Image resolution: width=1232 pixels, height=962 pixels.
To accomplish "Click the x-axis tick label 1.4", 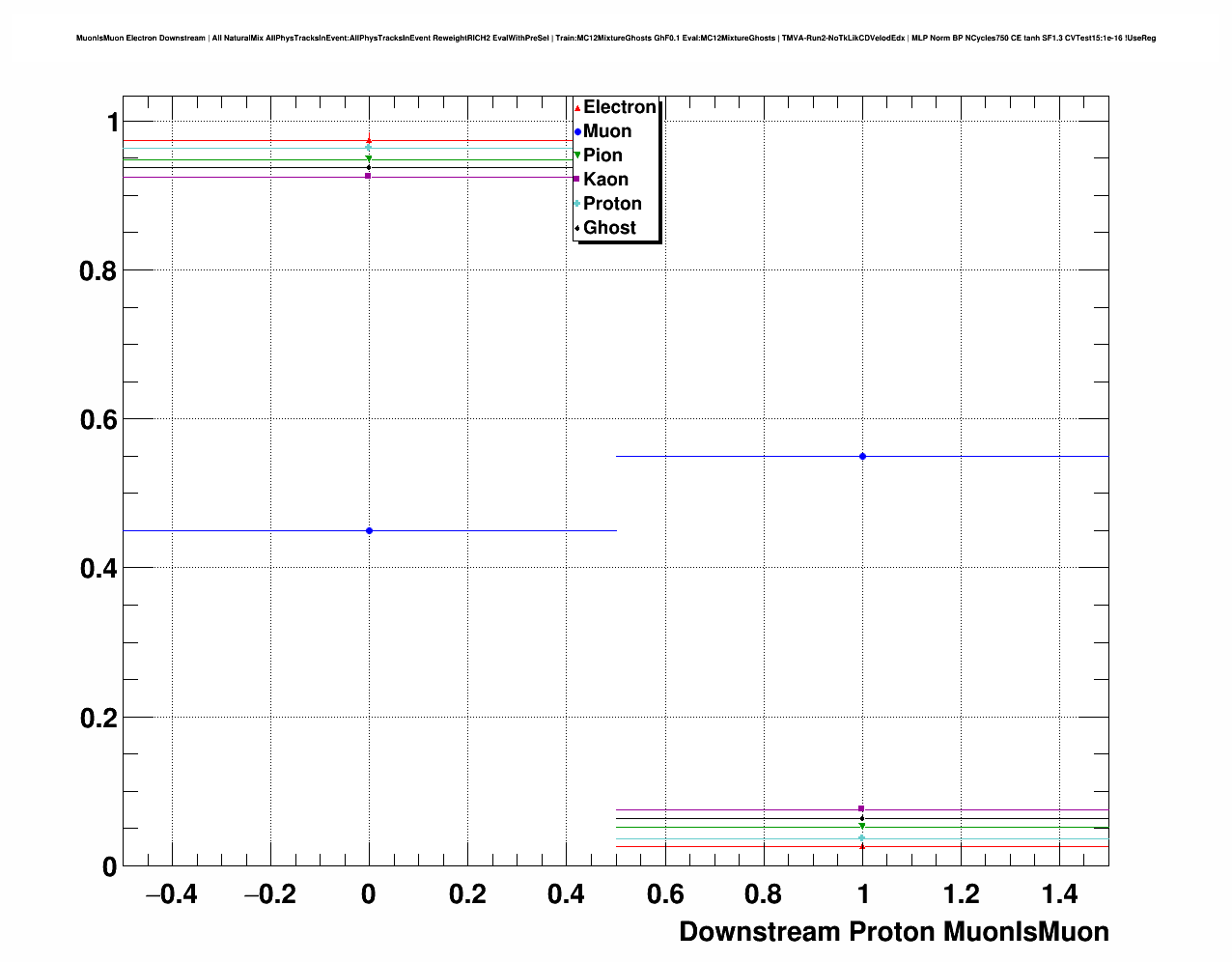I will coord(1060,894).
